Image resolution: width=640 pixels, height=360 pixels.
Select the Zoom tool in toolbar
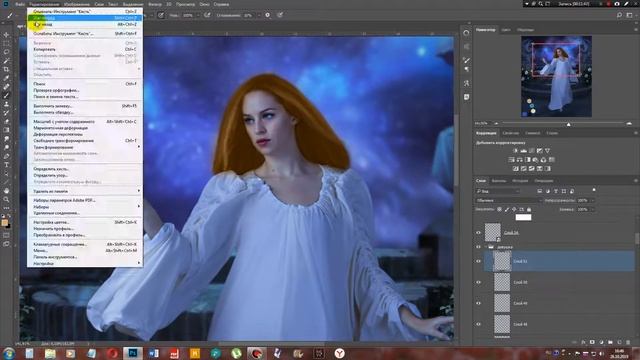[x=7, y=199]
